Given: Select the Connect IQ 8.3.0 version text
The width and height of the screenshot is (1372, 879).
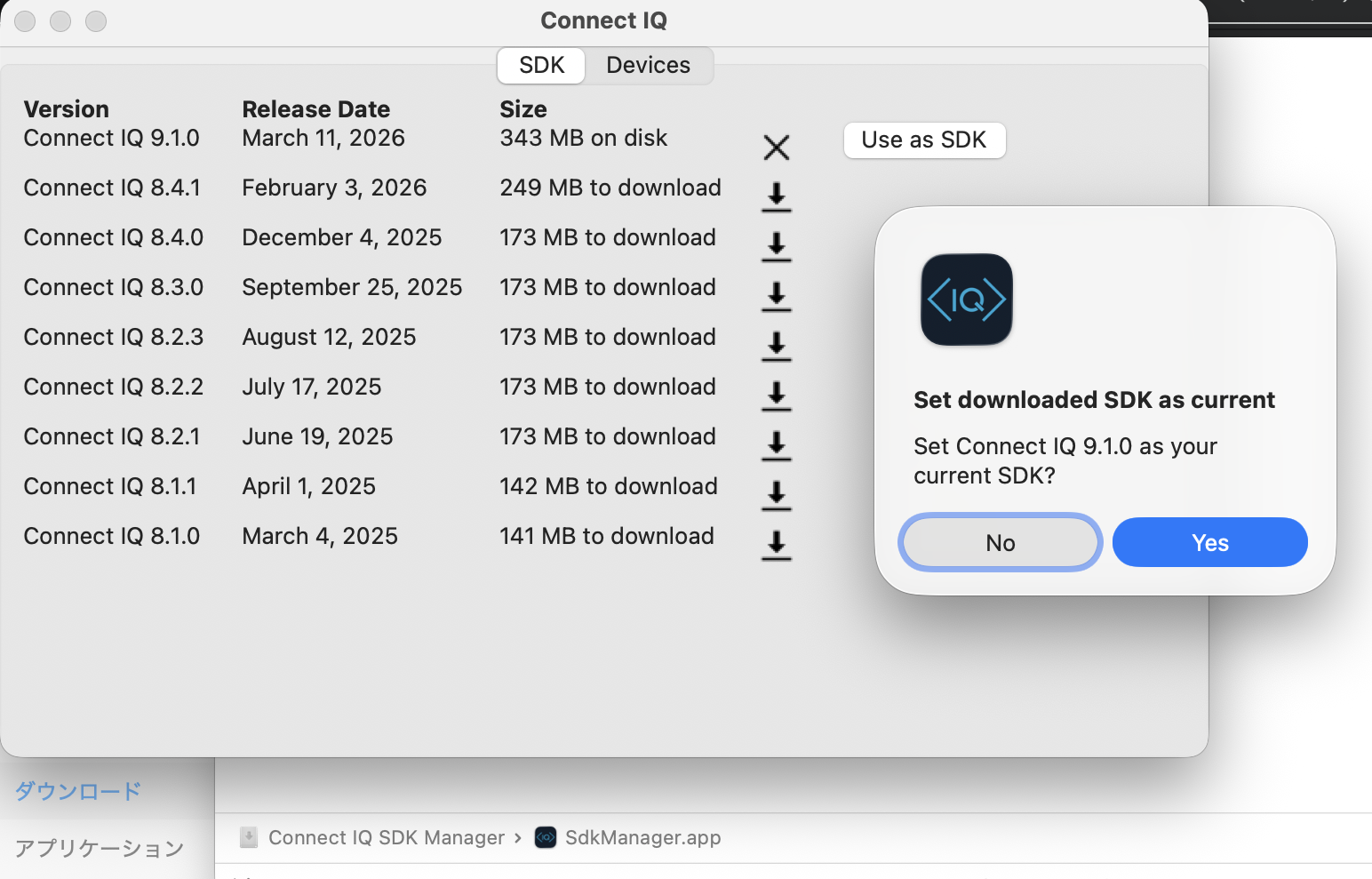Looking at the screenshot, I should point(114,287).
